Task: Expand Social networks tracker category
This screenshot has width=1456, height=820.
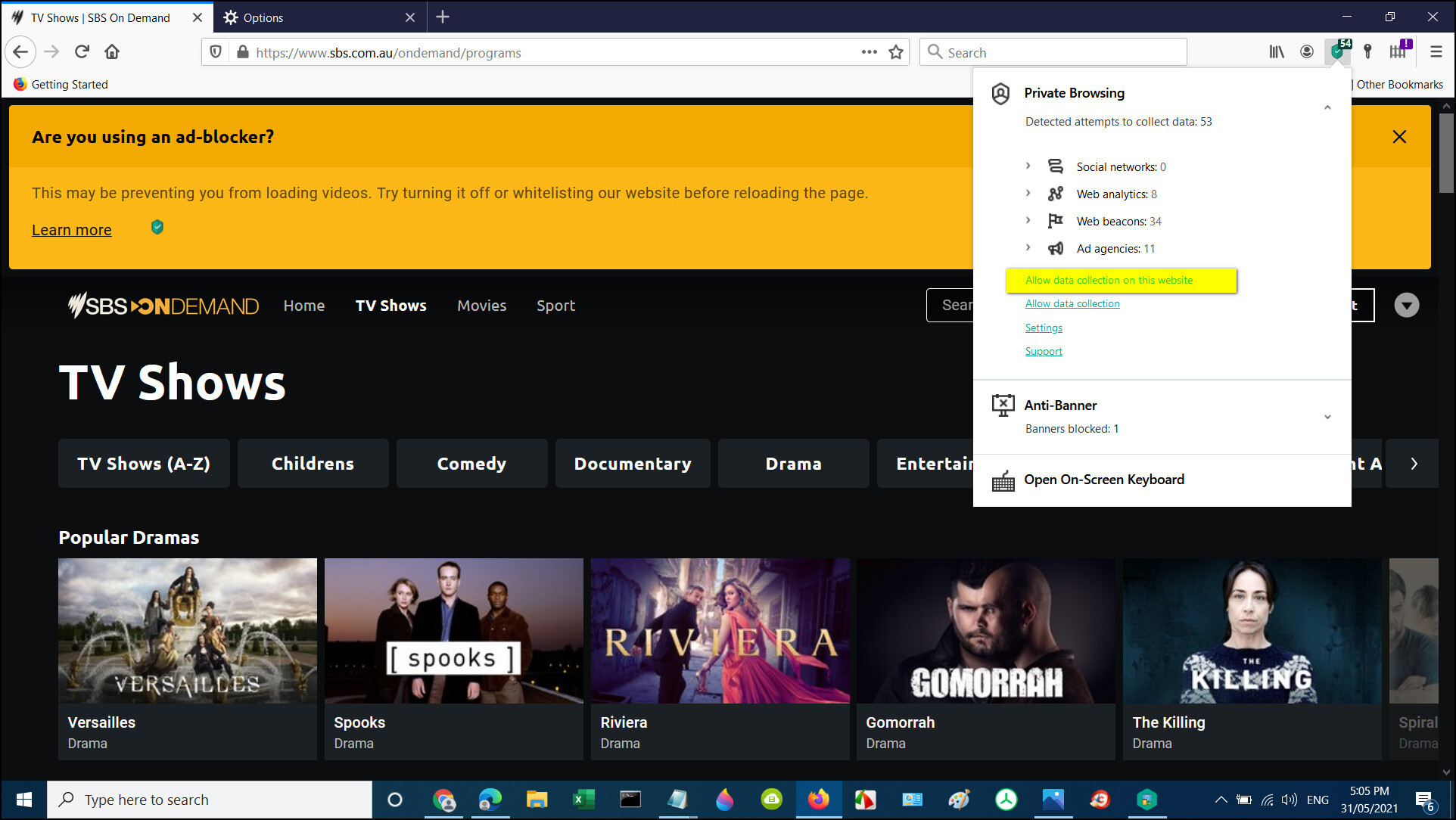Action: 1028,166
